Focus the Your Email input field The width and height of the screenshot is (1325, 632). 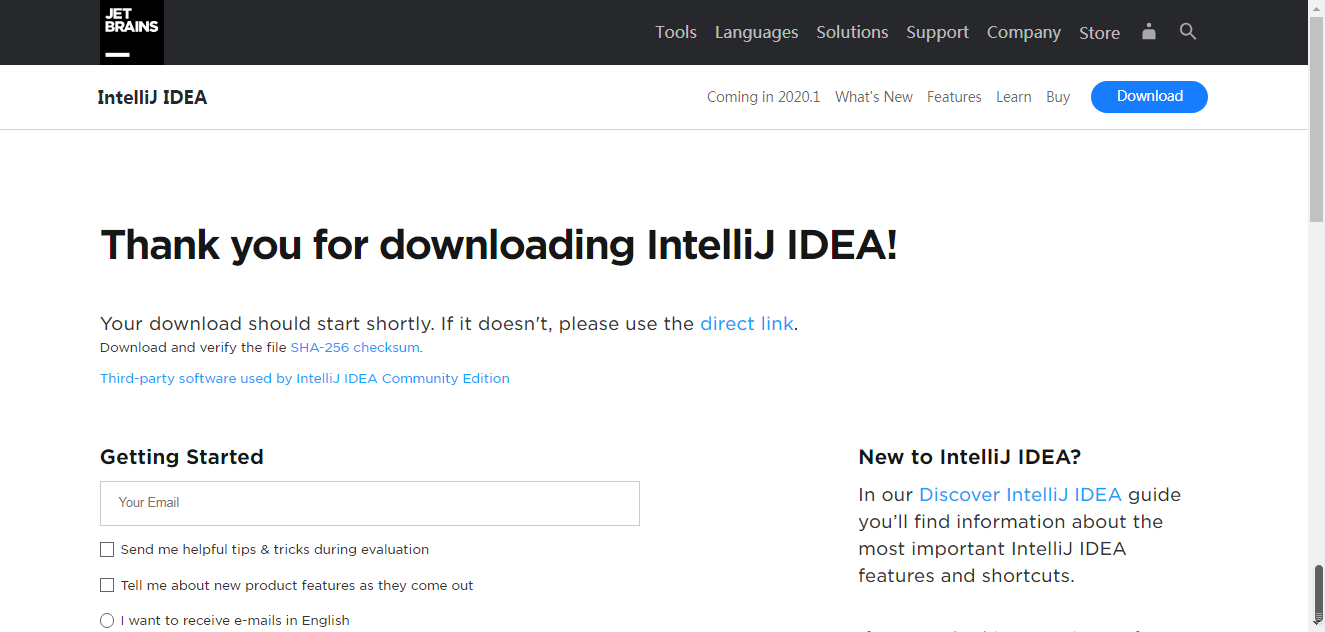(370, 503)
